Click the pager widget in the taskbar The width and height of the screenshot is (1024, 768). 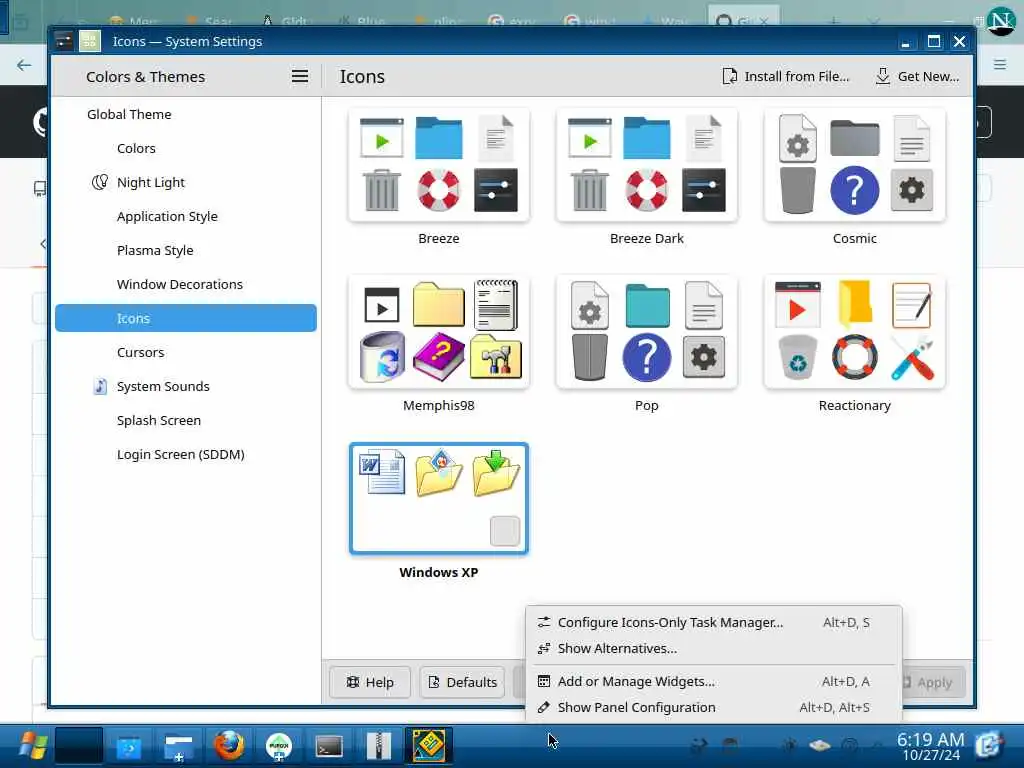click(78, 745)
